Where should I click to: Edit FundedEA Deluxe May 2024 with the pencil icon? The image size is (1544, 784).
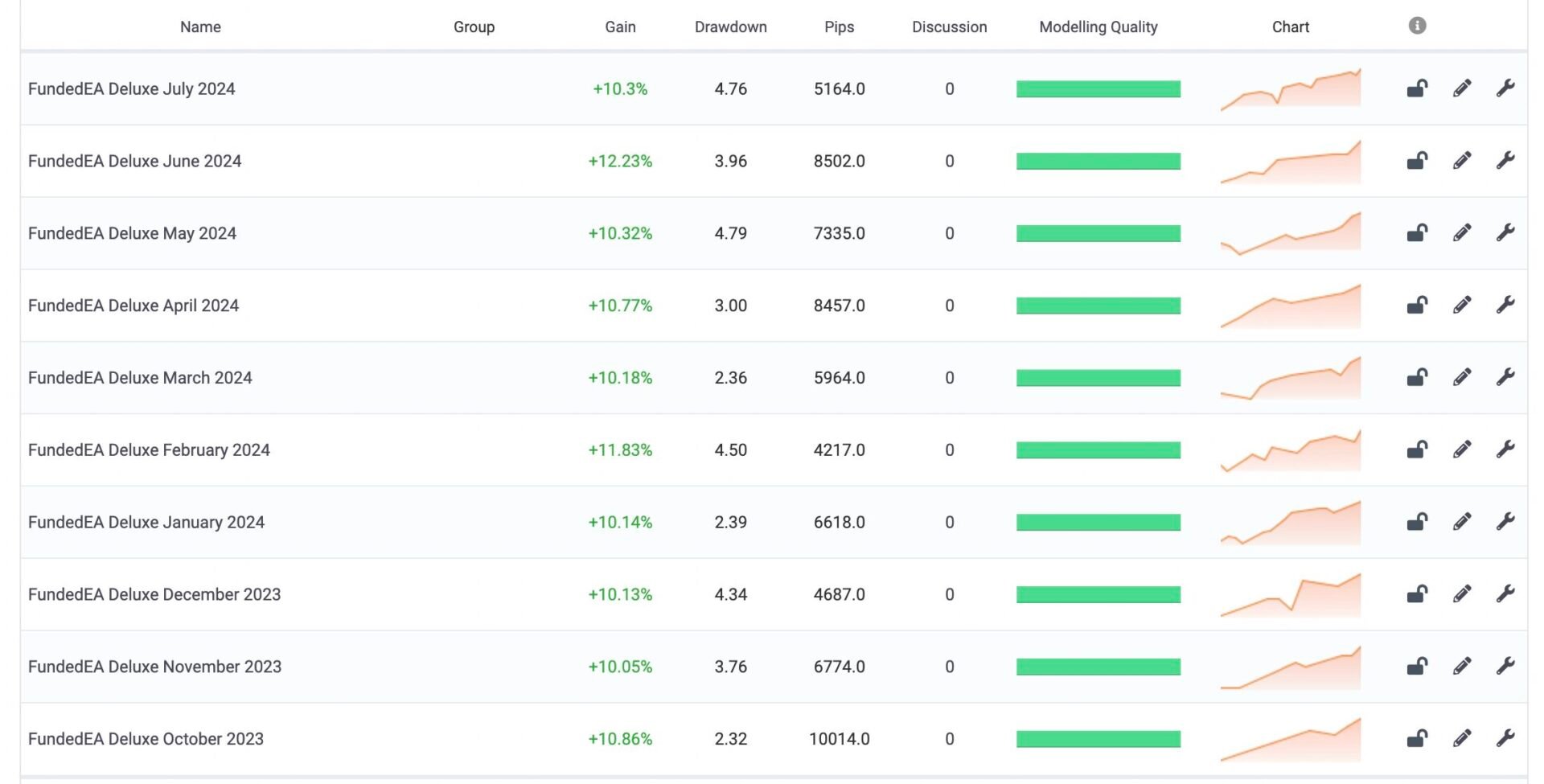[1462, 233]
